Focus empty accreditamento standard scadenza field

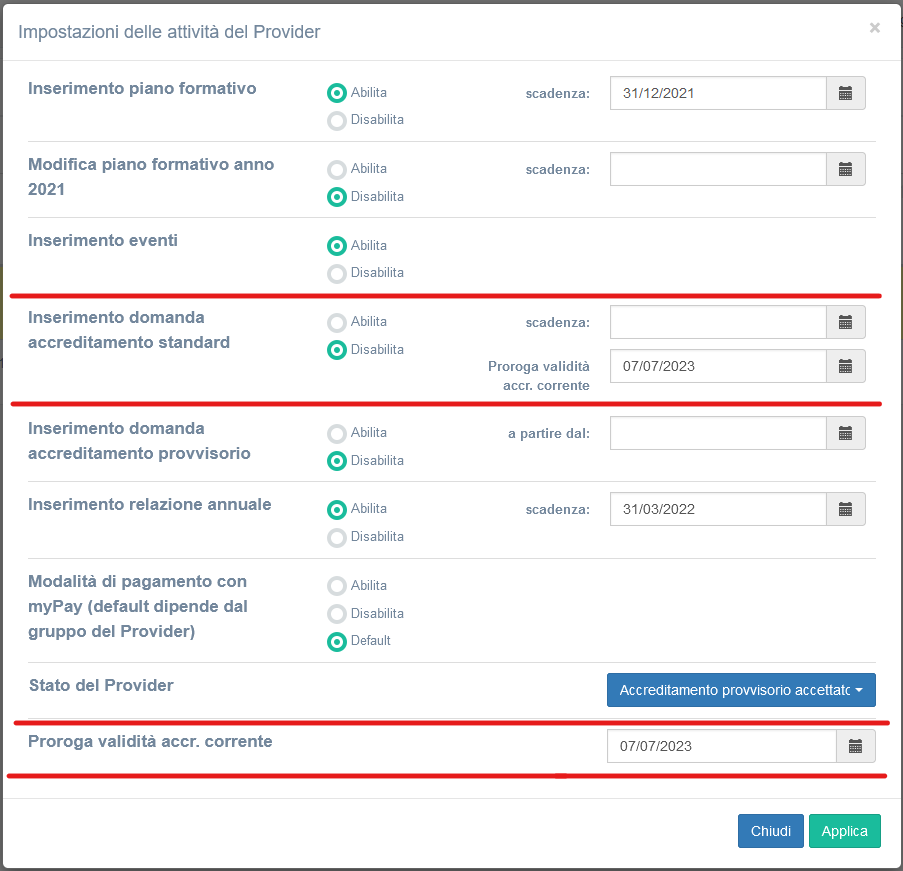(718, 323)
